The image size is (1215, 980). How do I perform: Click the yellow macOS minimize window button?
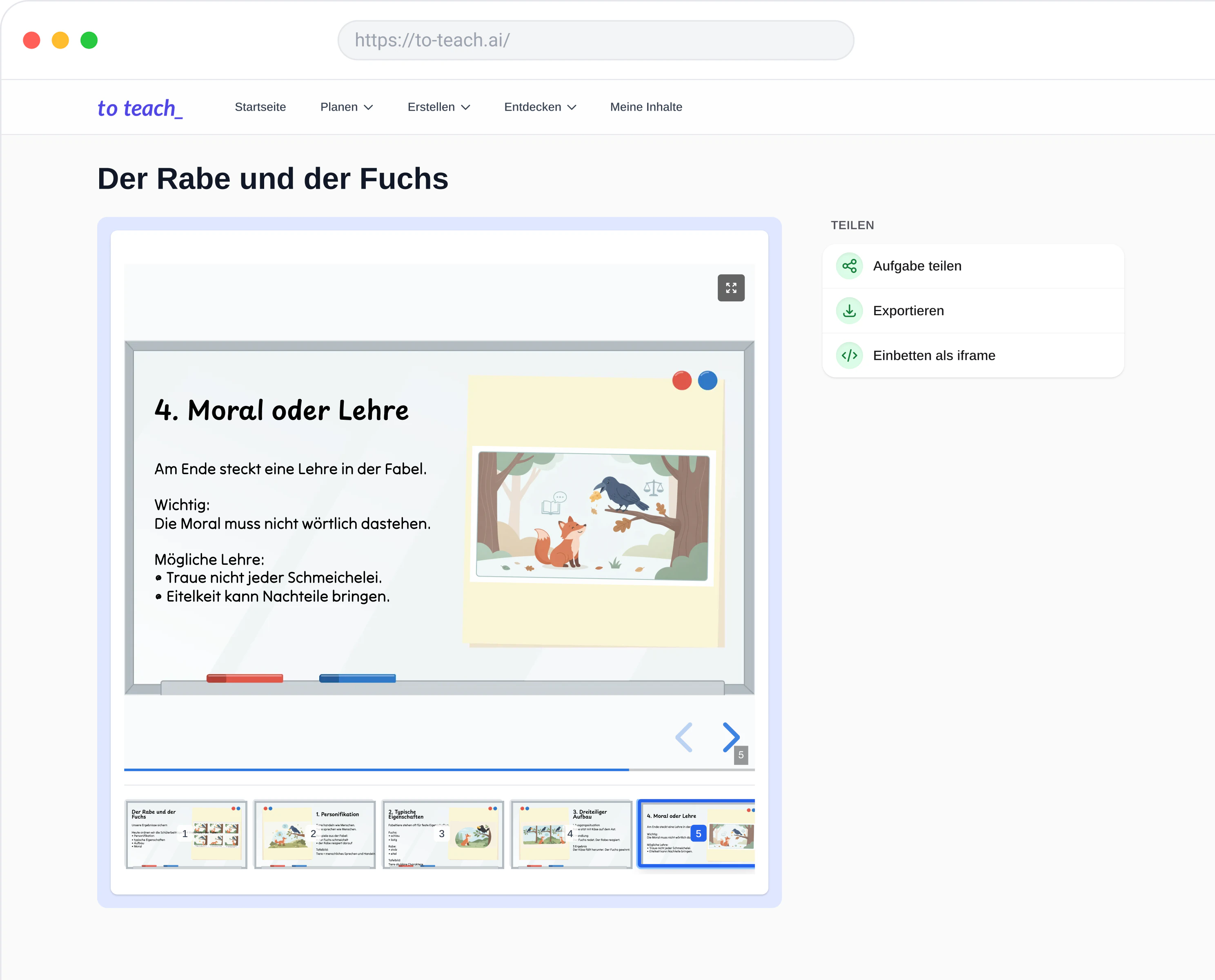click(x=60, y=40)
